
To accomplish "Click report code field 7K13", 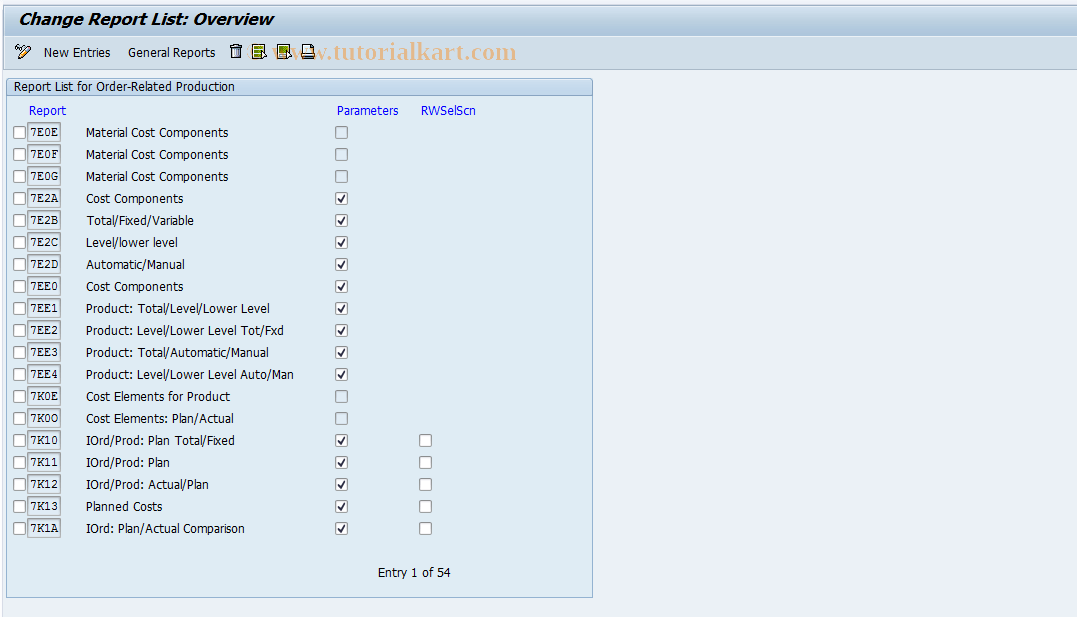I will click(44, 506).
